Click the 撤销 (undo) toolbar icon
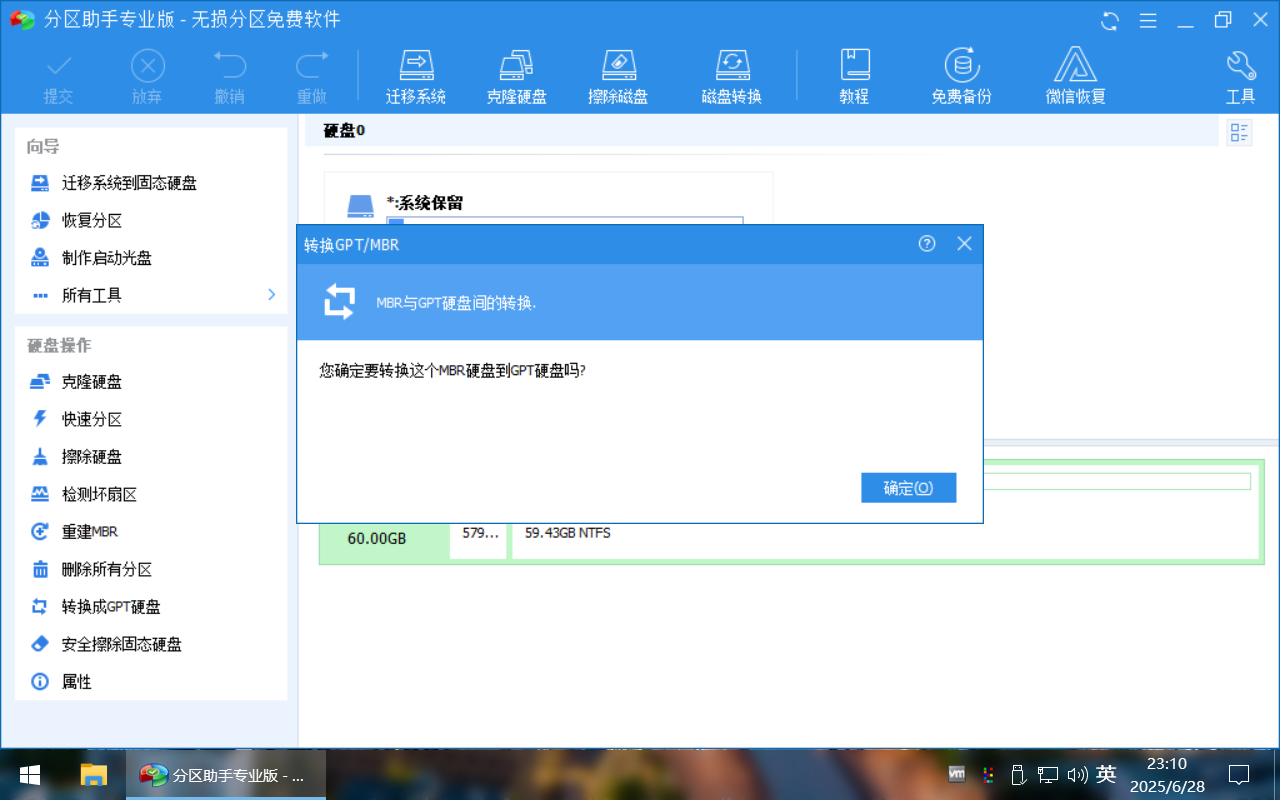1280x800 pixels. 229,77
